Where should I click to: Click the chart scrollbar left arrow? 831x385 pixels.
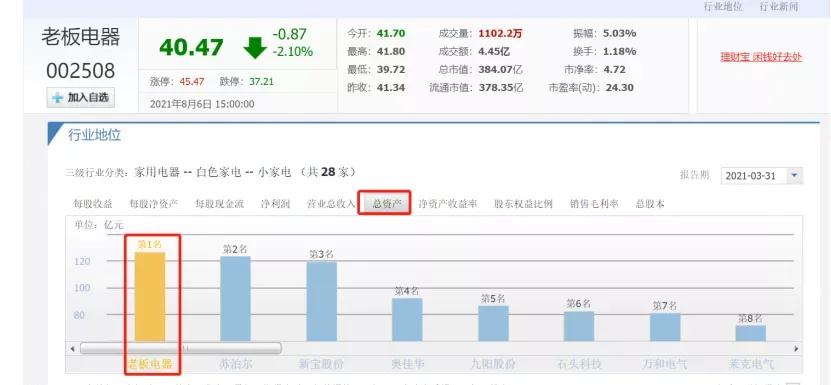pos(73,348)
